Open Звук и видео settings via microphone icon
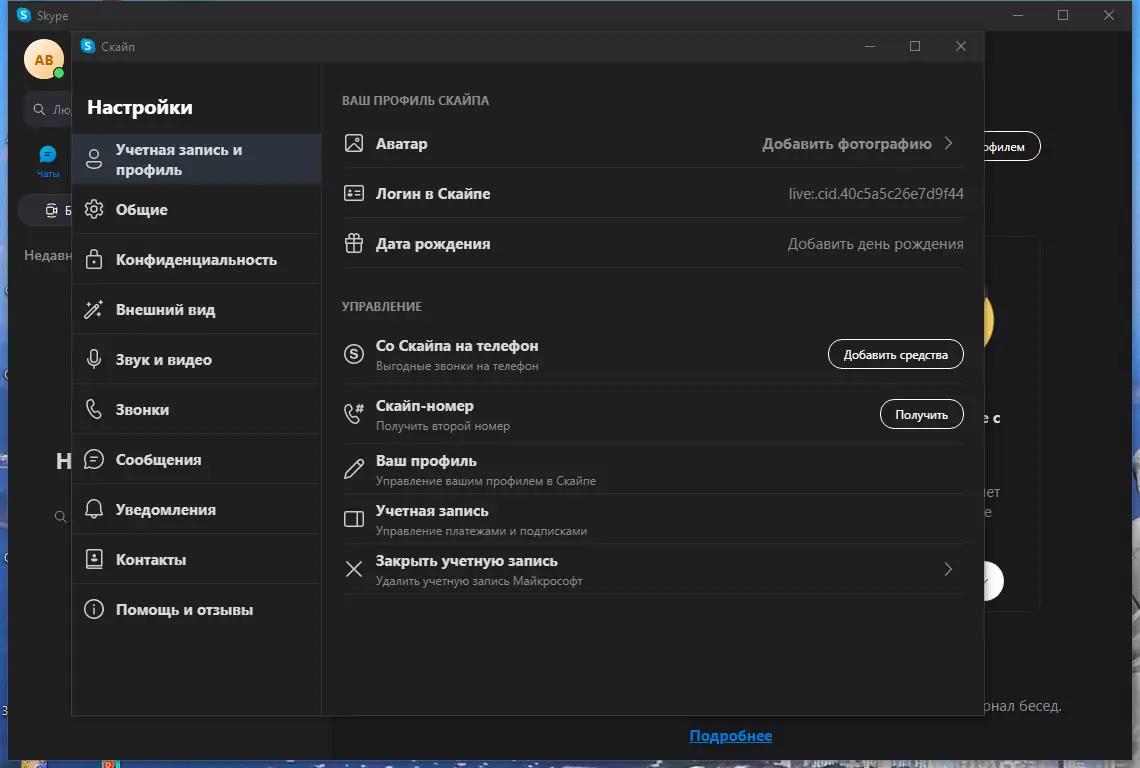Viewport: 1140px width, 768px height. tap(93, 359)
